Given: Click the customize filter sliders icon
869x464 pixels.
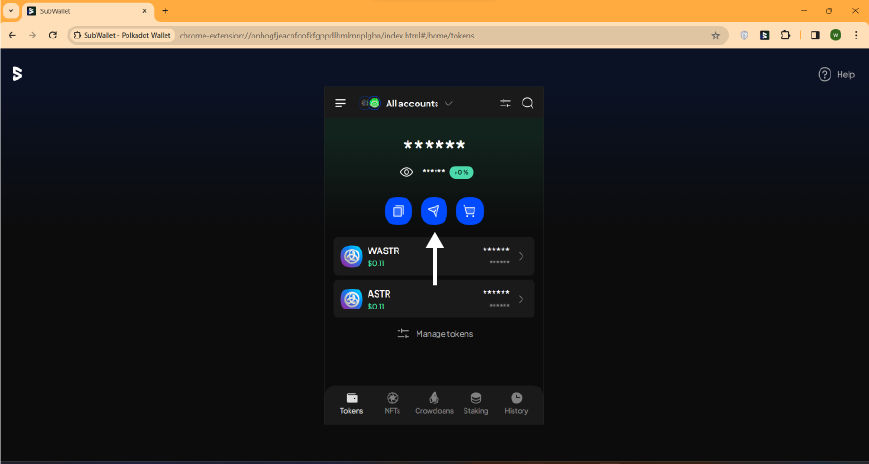Looking at the screenshot, I should 505,103.
